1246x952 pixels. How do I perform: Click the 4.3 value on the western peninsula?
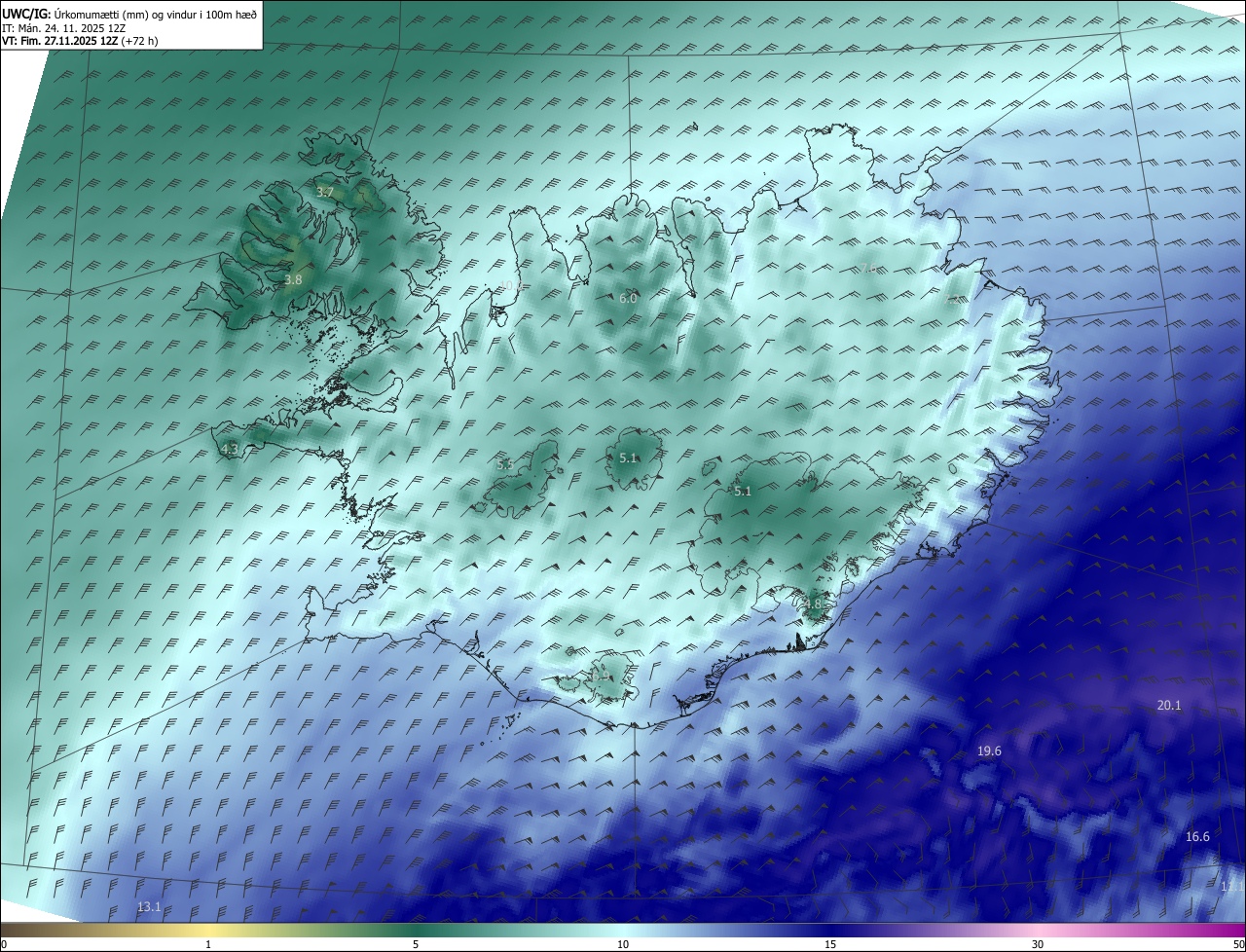[230, 449]
